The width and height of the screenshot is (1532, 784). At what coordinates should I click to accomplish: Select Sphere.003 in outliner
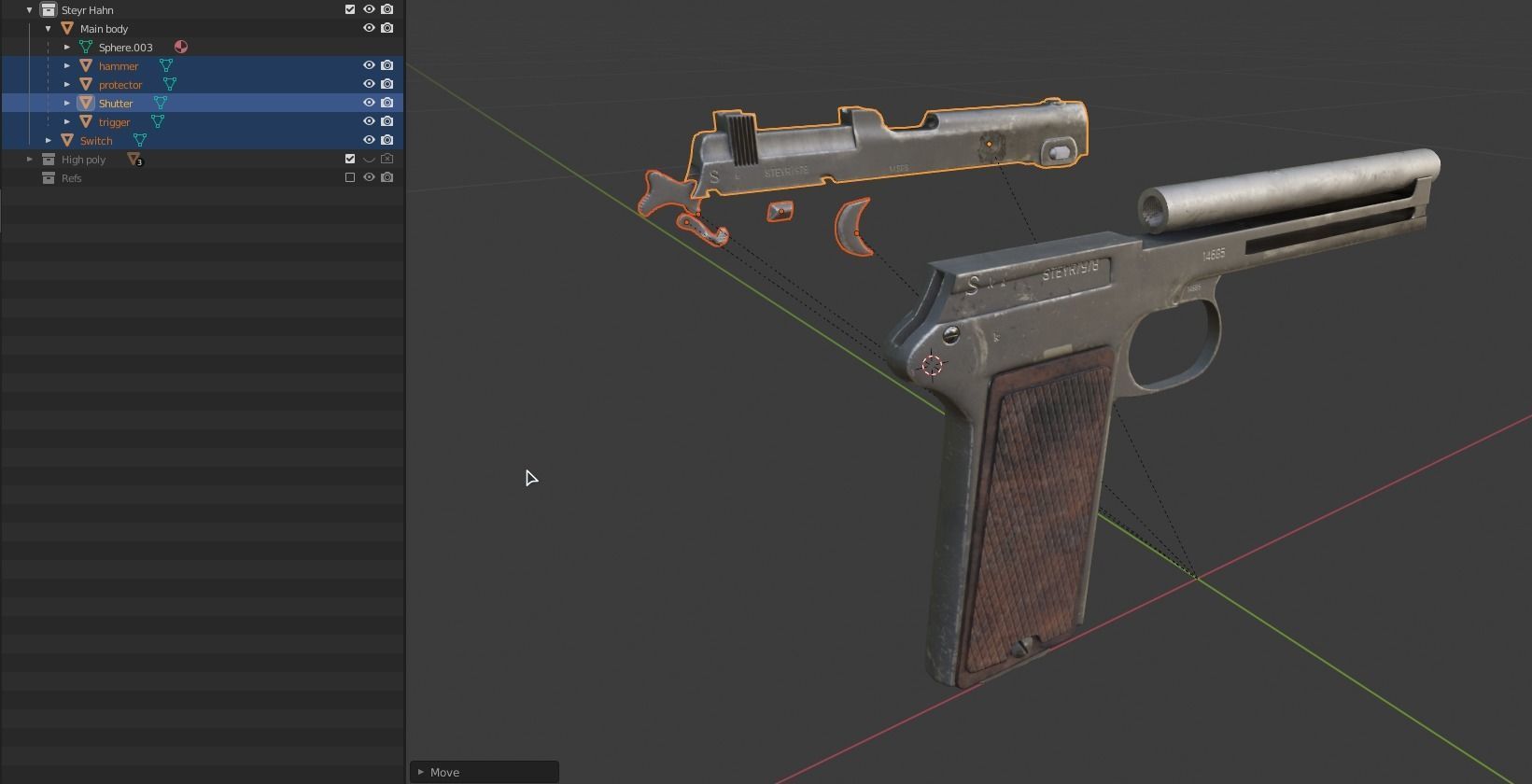[126, 48]
